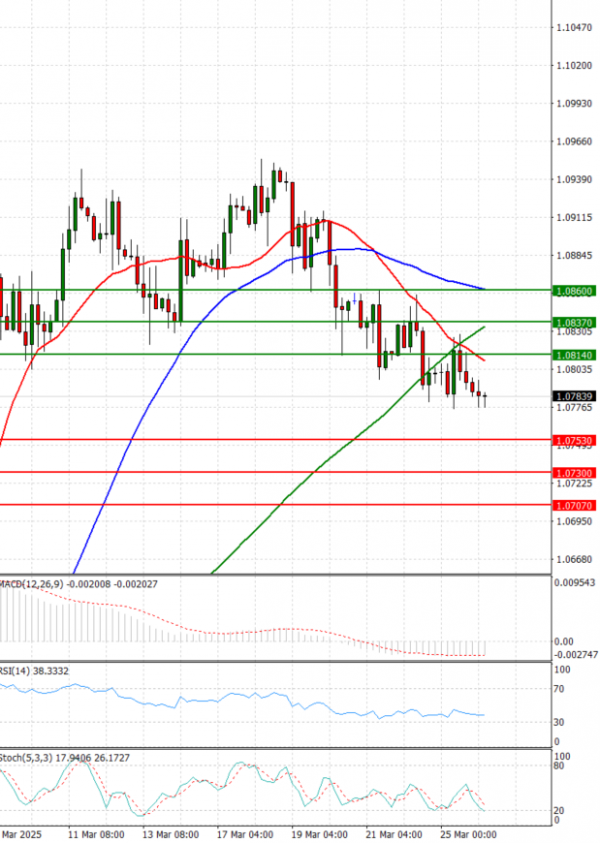Select the RSI(14) 38.3332 indicator label

pos(34,671)
